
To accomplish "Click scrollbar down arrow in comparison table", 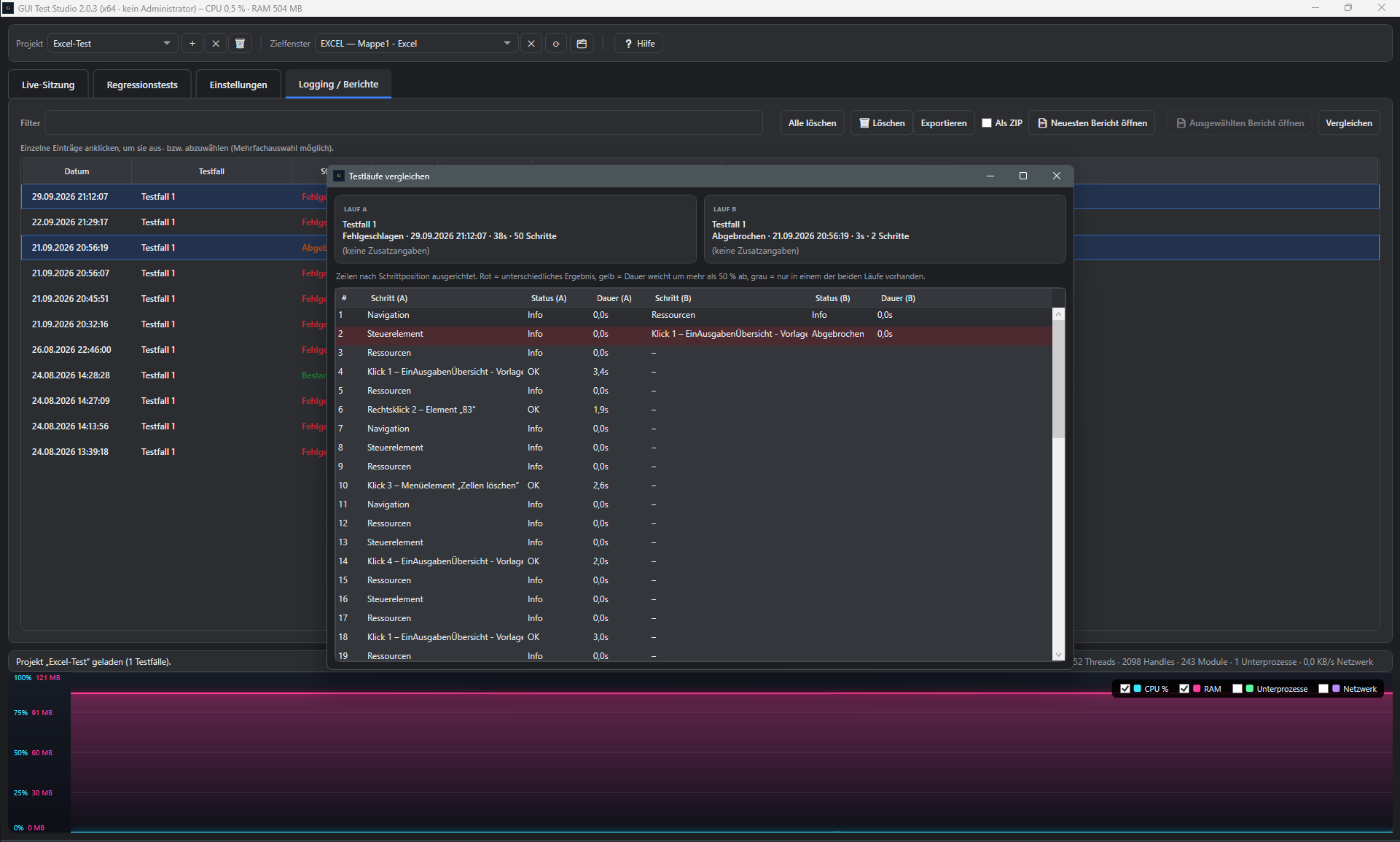I will point(1059,655).
